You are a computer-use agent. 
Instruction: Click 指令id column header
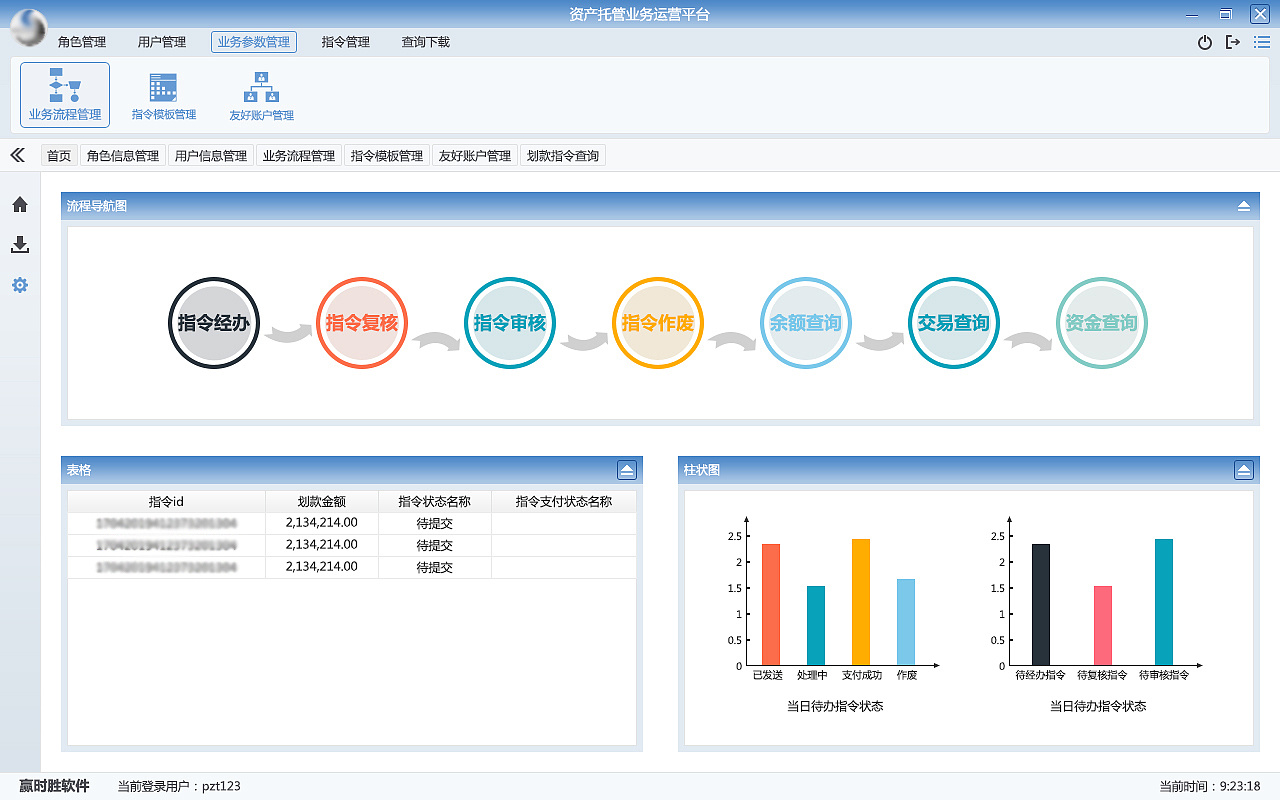pos(166,501)
